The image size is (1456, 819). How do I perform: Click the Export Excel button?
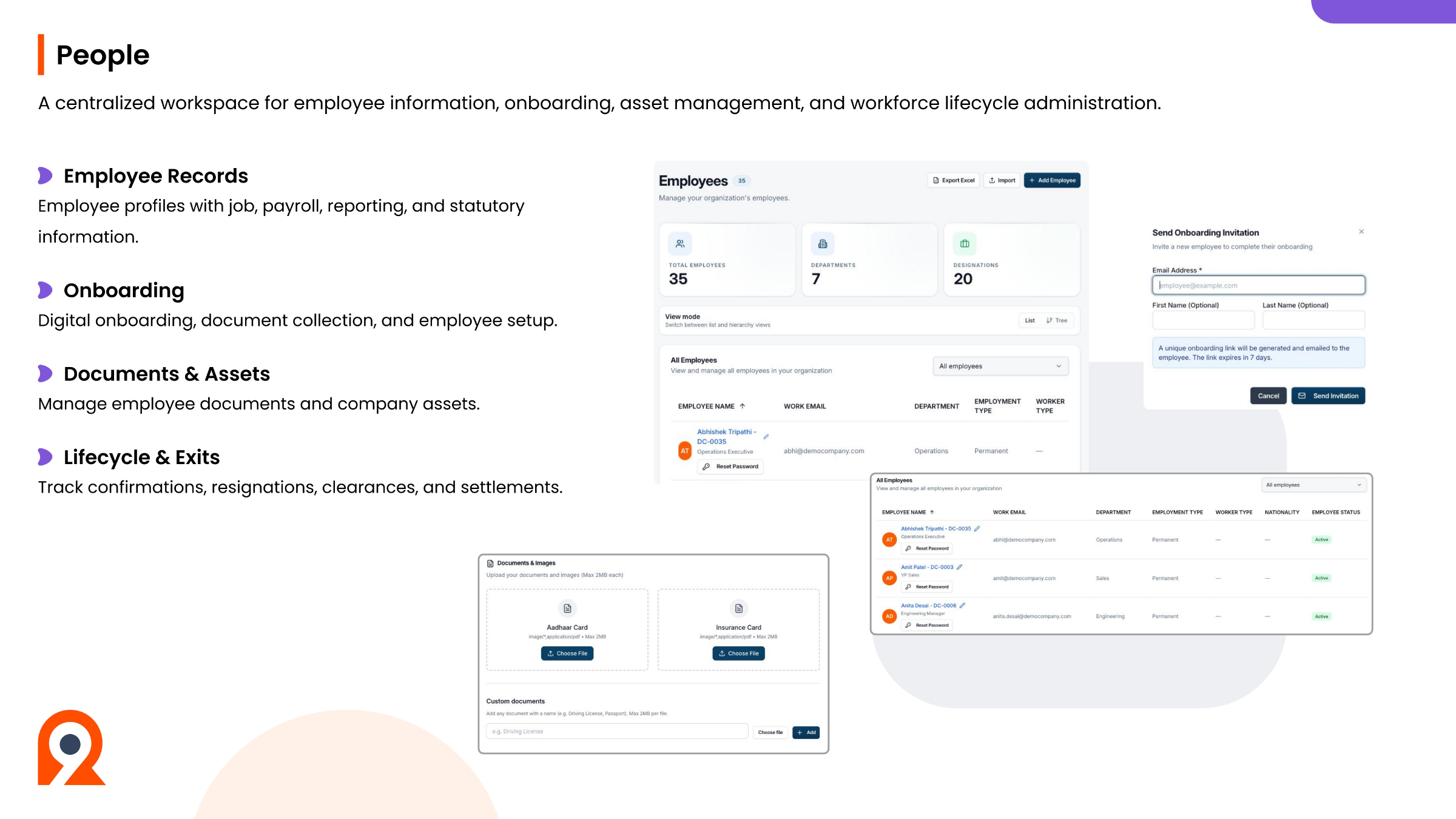tap(953, 180)
